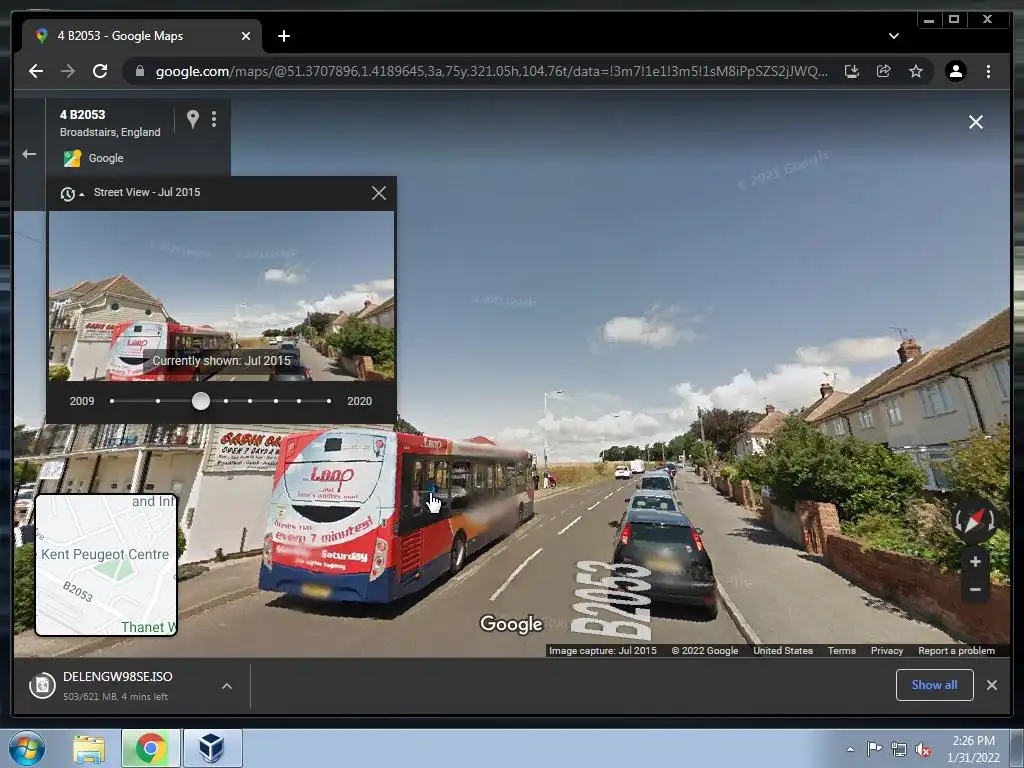This screenshot has height=768, width=1024.
Task: Open the three-dot options next to address
Action: pyautogui.click(x=214, y=119)
